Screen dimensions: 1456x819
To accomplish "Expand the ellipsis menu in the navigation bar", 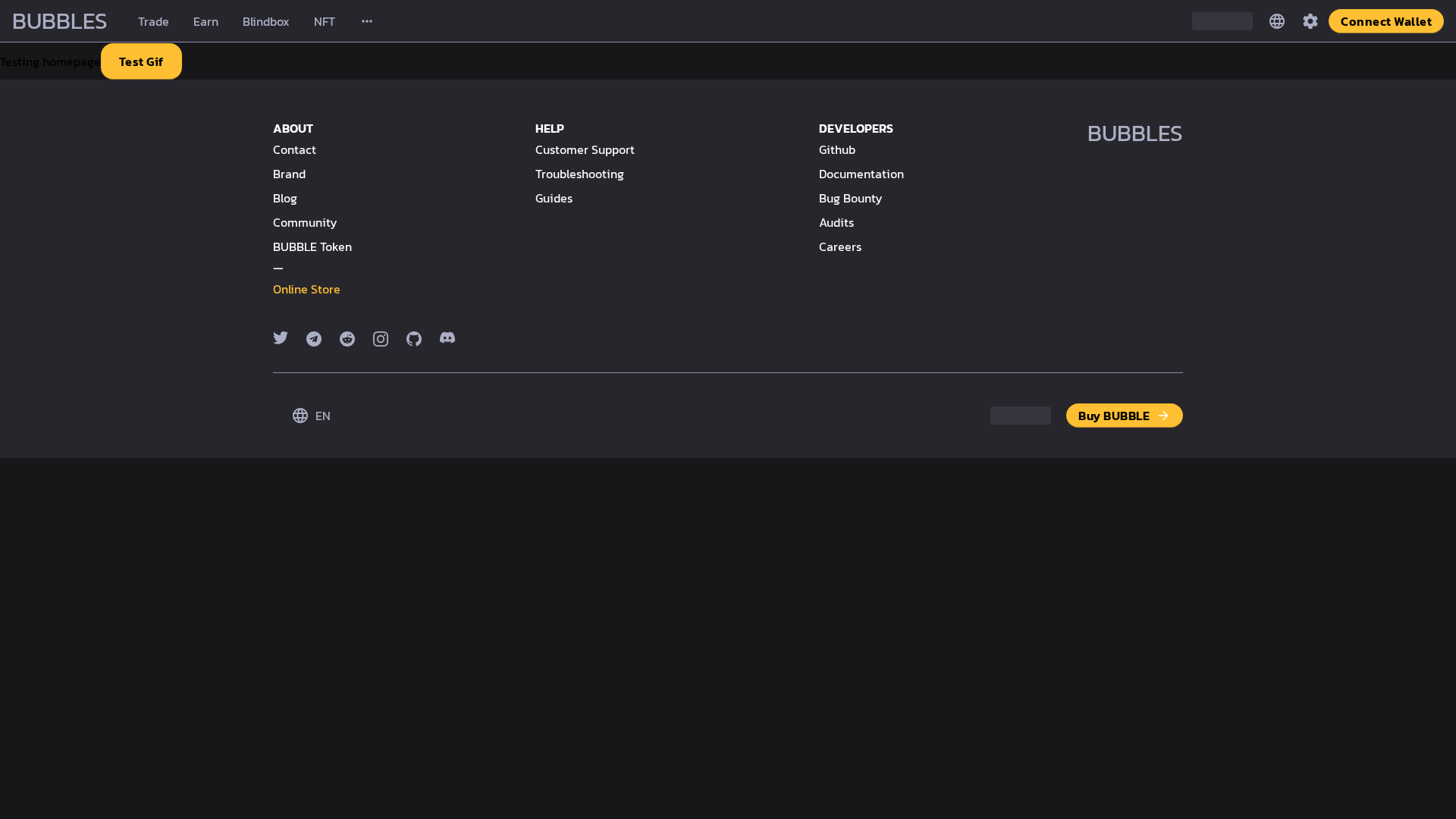I will point(367,21).
